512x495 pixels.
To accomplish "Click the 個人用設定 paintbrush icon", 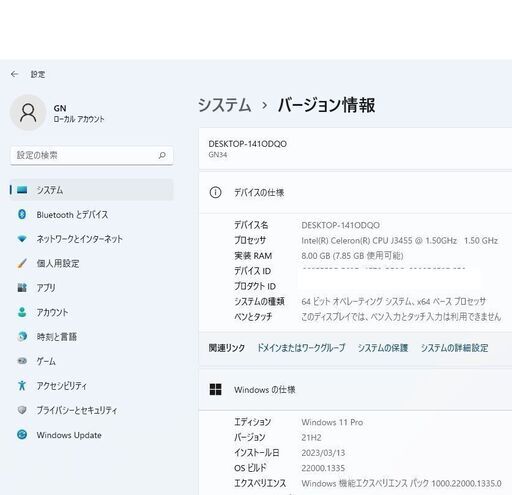I will 22,263.
